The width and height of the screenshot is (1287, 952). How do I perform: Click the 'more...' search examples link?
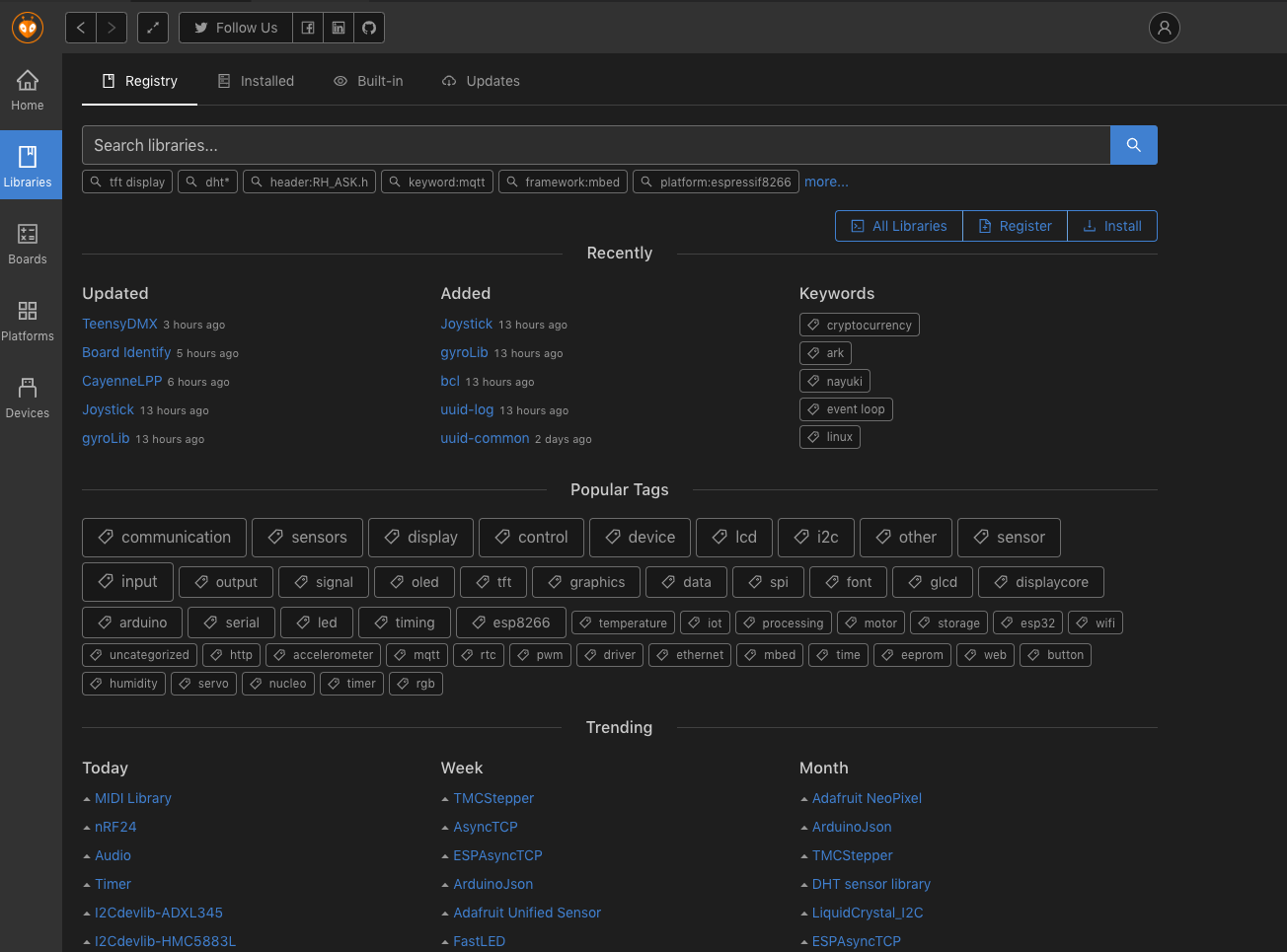[826, 183]
